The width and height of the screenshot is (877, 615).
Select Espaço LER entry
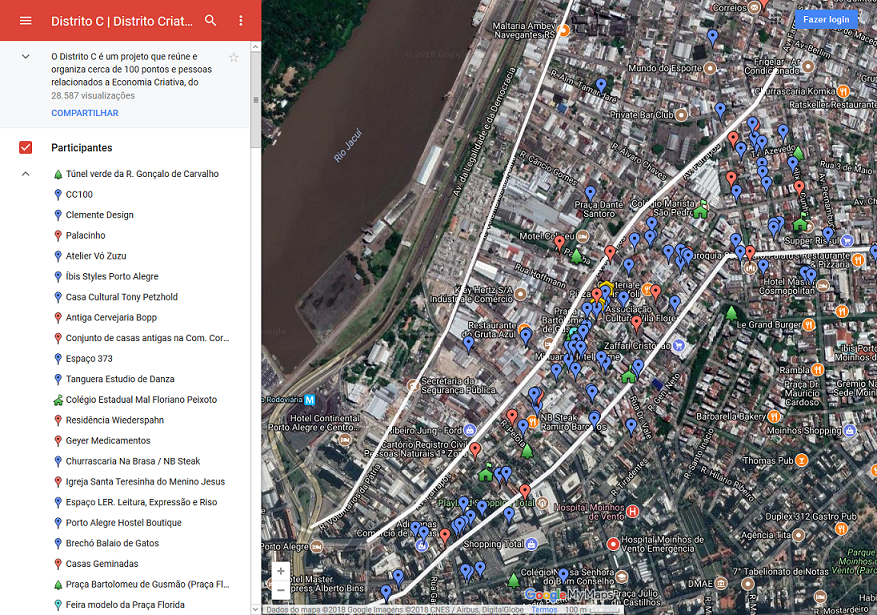[142, 502]
